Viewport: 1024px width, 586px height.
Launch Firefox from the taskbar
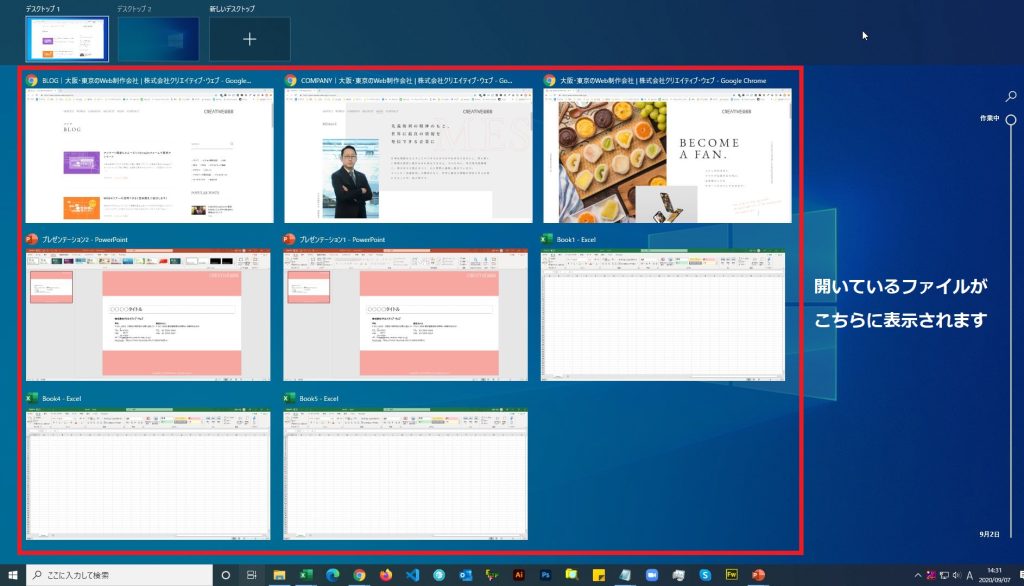tap(386, 575)
